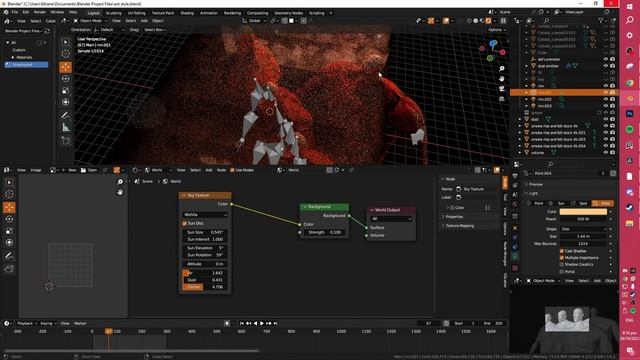Image resolution: width=640 pixels, height=360 pixels.
Task: Select the Unassigned catalog in asset browser
Action: click(26, 65)
